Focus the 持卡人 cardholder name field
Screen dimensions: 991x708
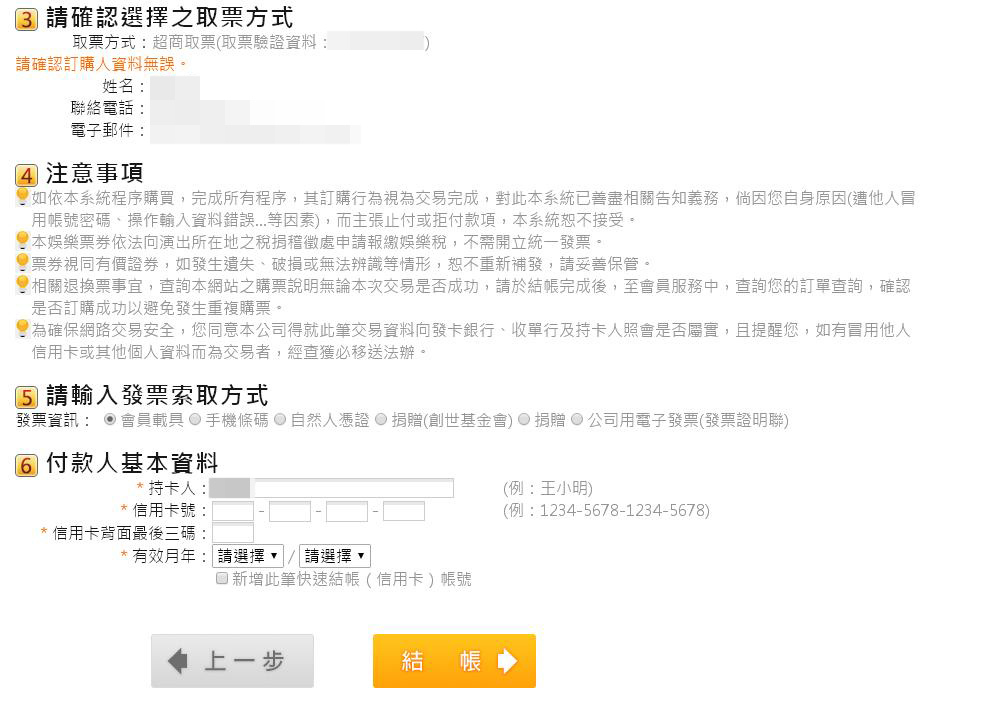[332, 488]
